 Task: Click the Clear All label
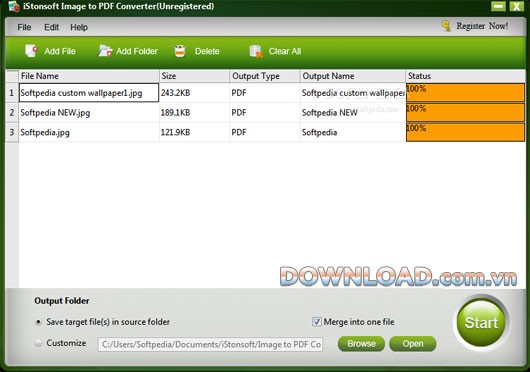click(285, 51)
